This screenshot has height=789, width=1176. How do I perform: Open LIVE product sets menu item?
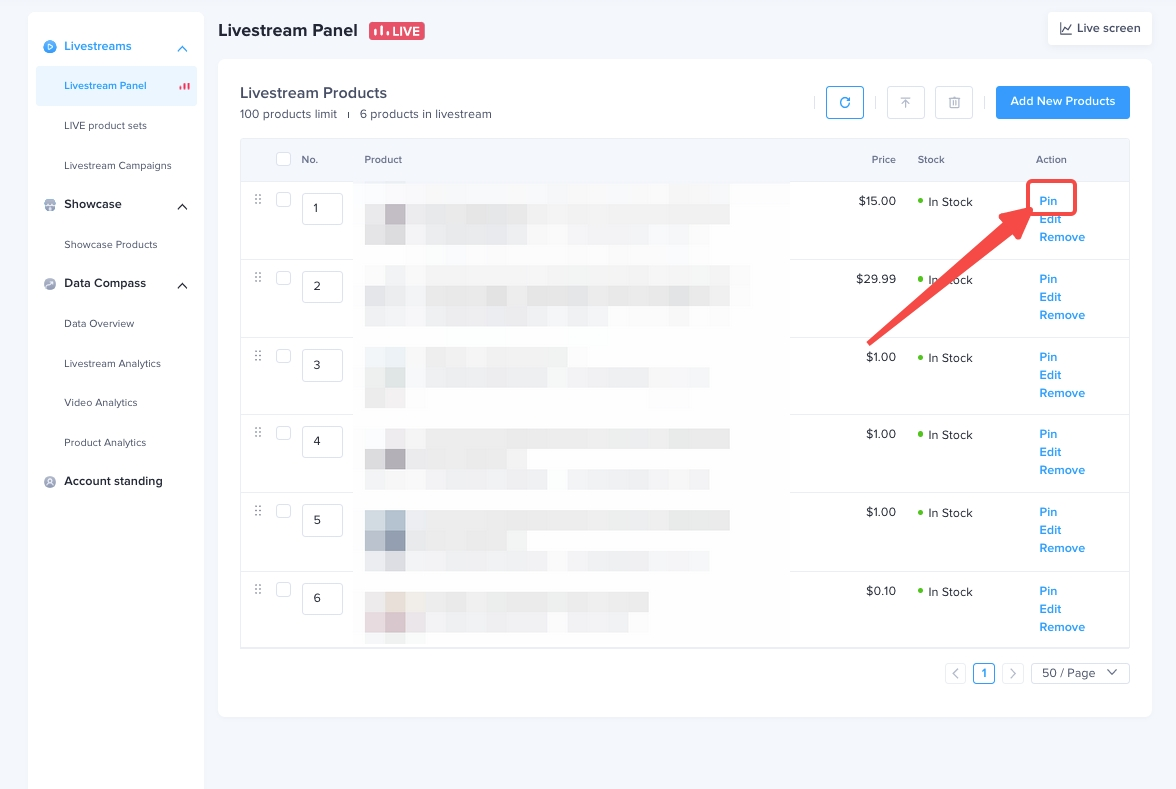(105, 126)
